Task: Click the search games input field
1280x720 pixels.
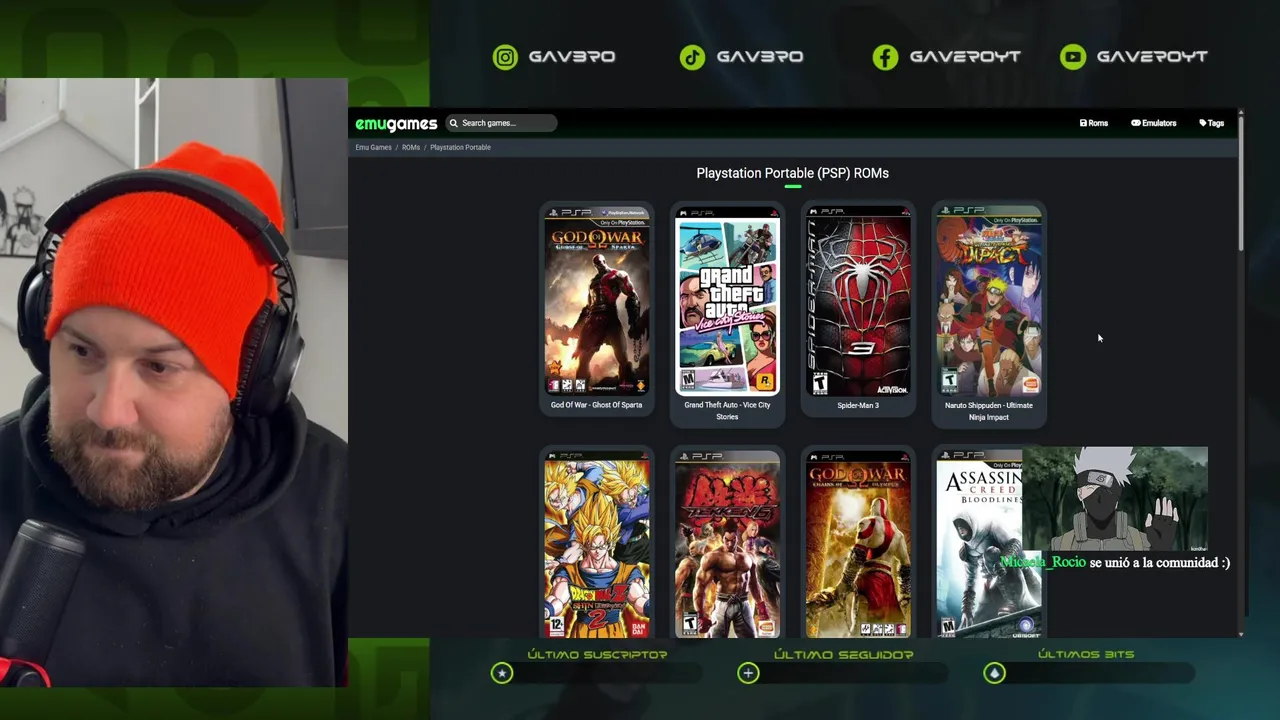Action: point(501,123)
